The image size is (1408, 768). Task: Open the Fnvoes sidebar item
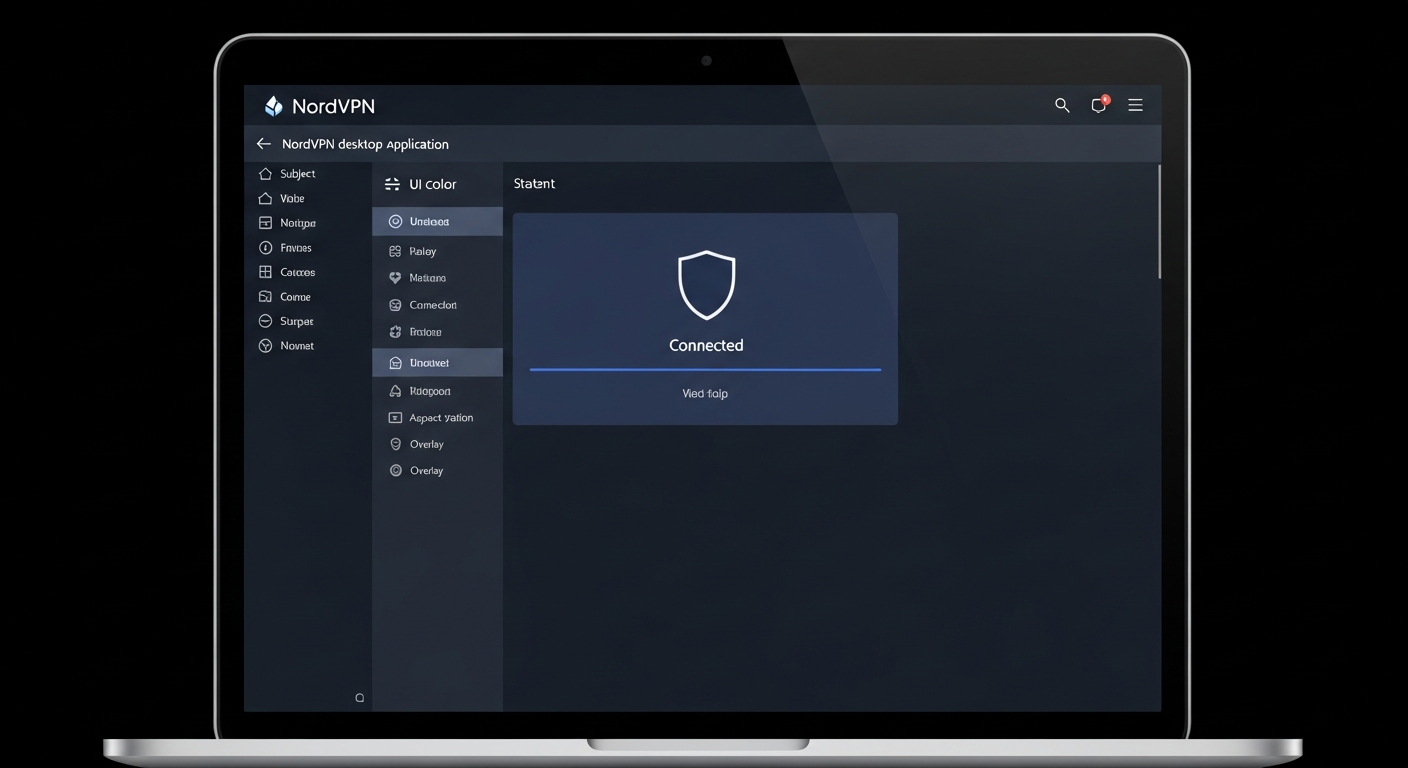[x=285, y=248]
